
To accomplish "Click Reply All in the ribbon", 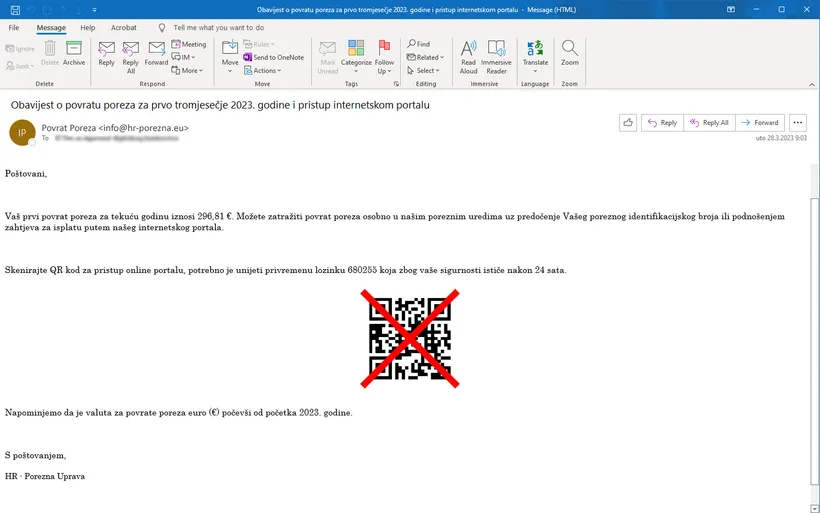I will pyautogui.click(x=130, y=57).
